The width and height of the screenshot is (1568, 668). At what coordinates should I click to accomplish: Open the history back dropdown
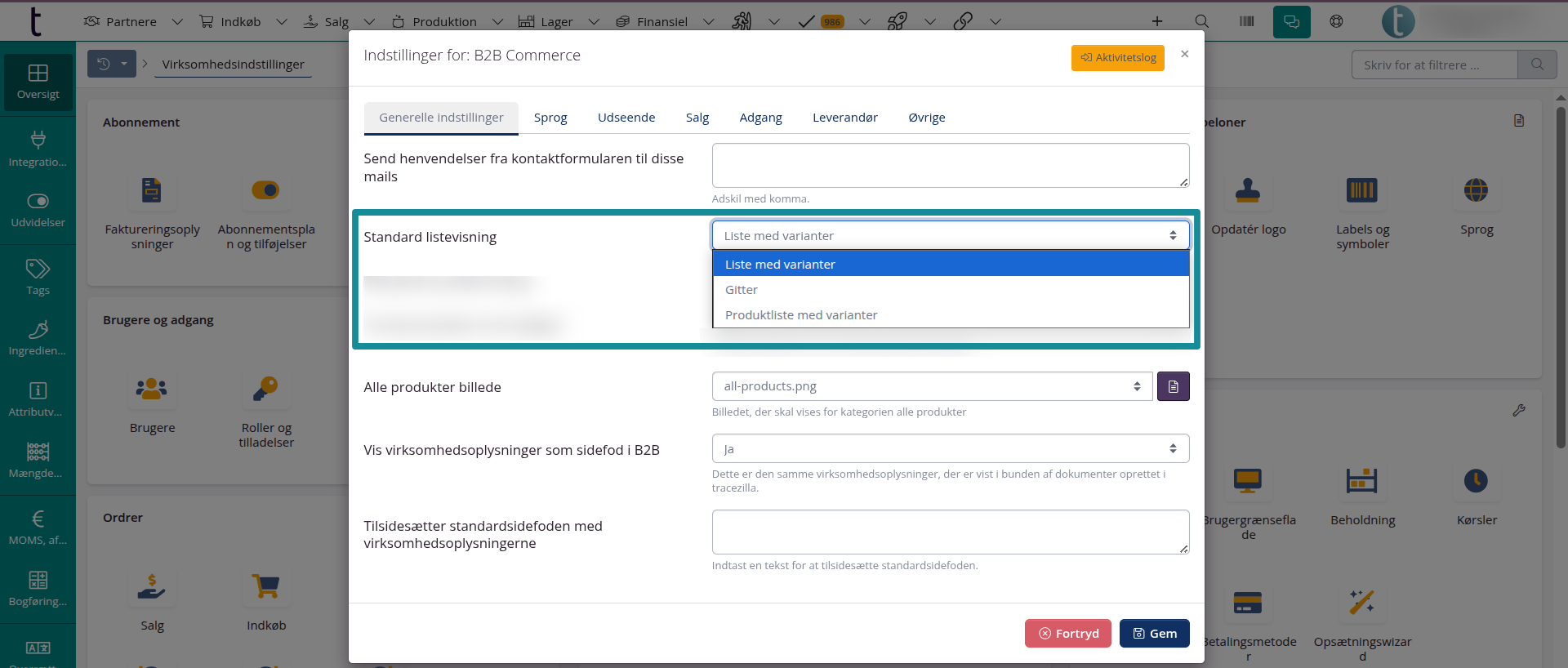pyautogui.click(x=112, y=64)
